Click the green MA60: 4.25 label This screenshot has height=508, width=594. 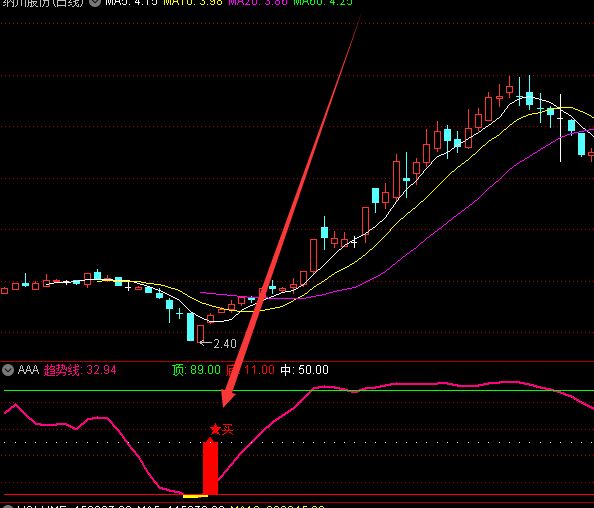click(x=323, y=2)
